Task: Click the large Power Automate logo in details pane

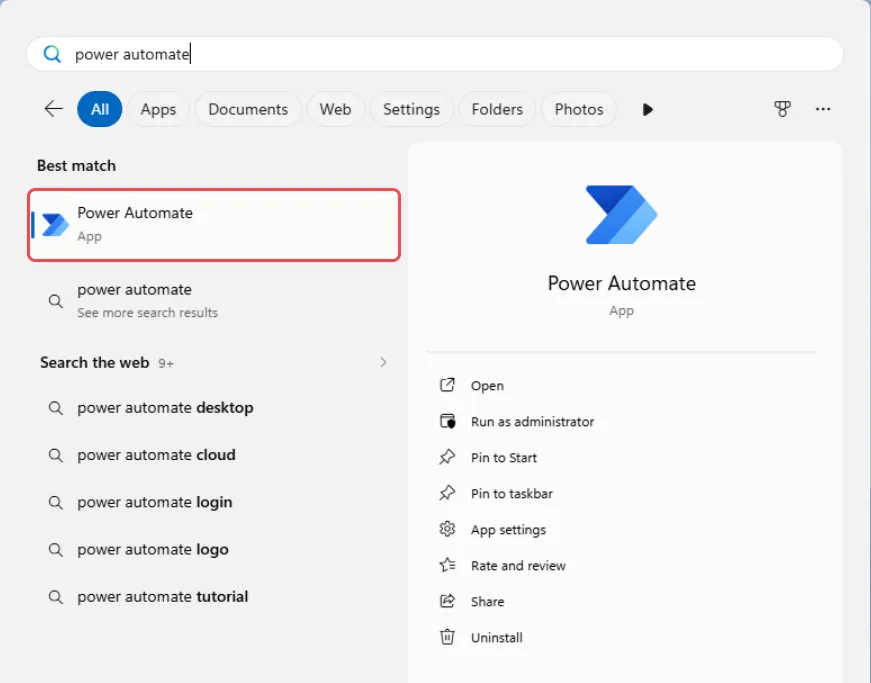Action: [x=621, y=214]
